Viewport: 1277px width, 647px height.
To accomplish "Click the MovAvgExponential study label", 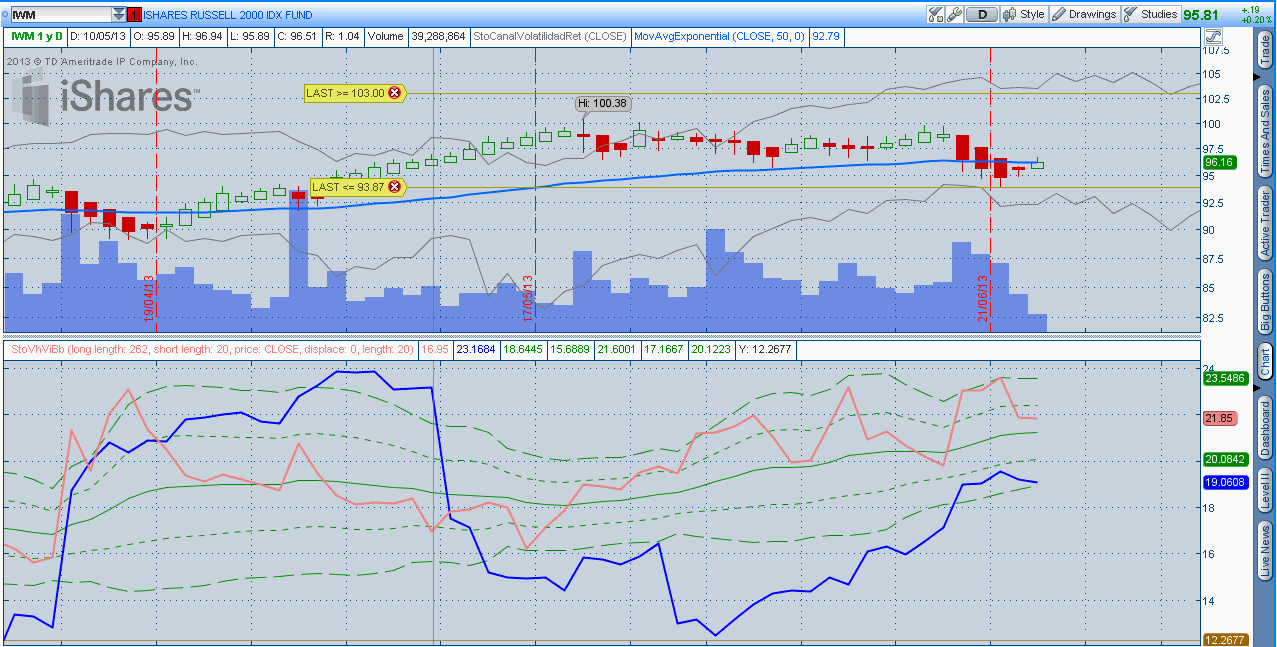I will (719, 36).
